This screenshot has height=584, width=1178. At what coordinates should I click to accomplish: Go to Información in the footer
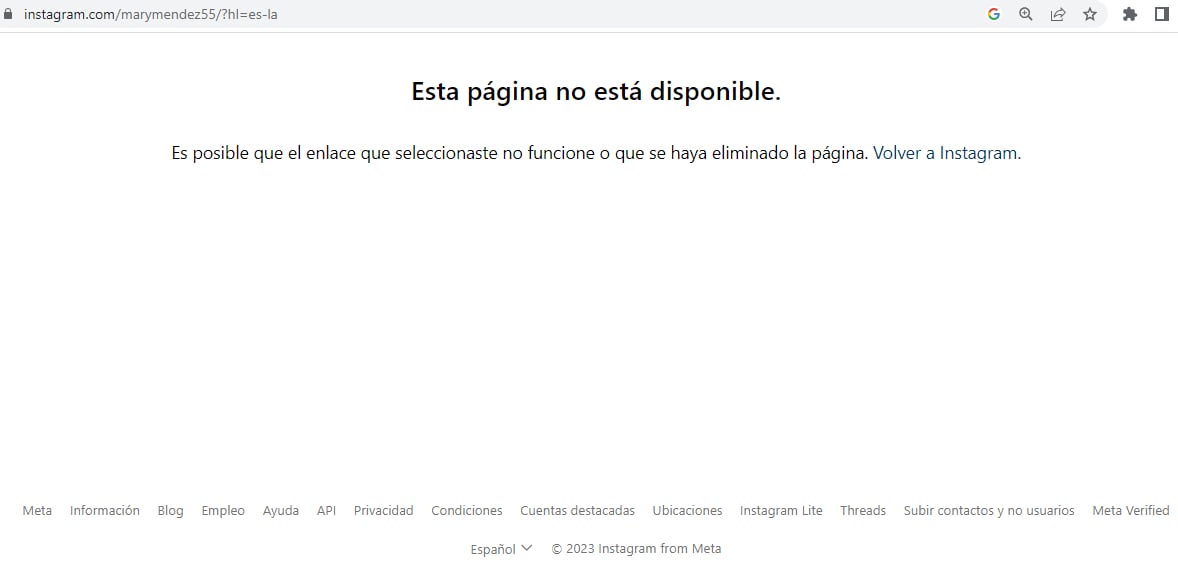click(105, 510)
